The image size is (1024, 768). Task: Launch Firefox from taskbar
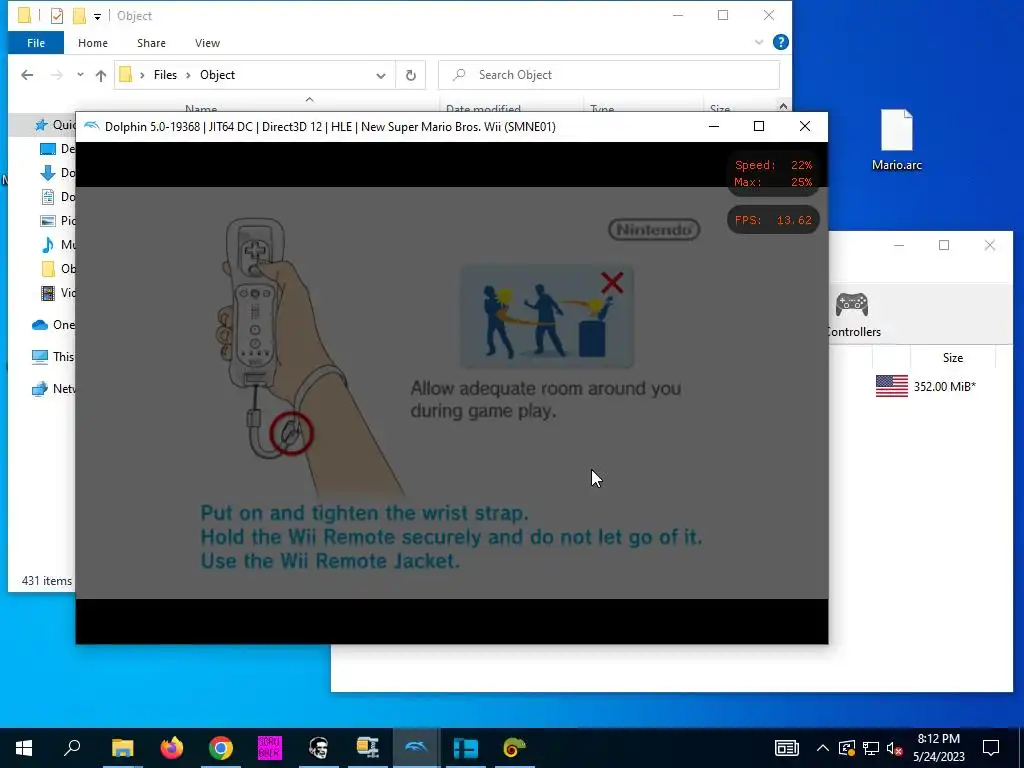pos(171,748)
